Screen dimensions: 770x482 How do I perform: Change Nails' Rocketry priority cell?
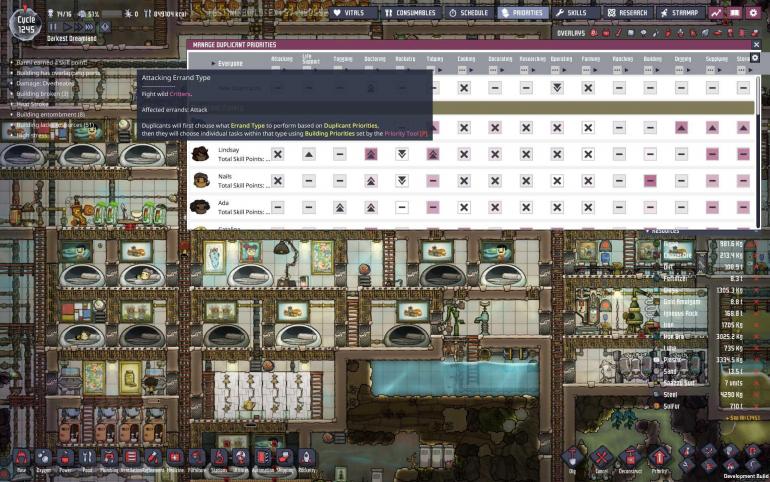402,181
